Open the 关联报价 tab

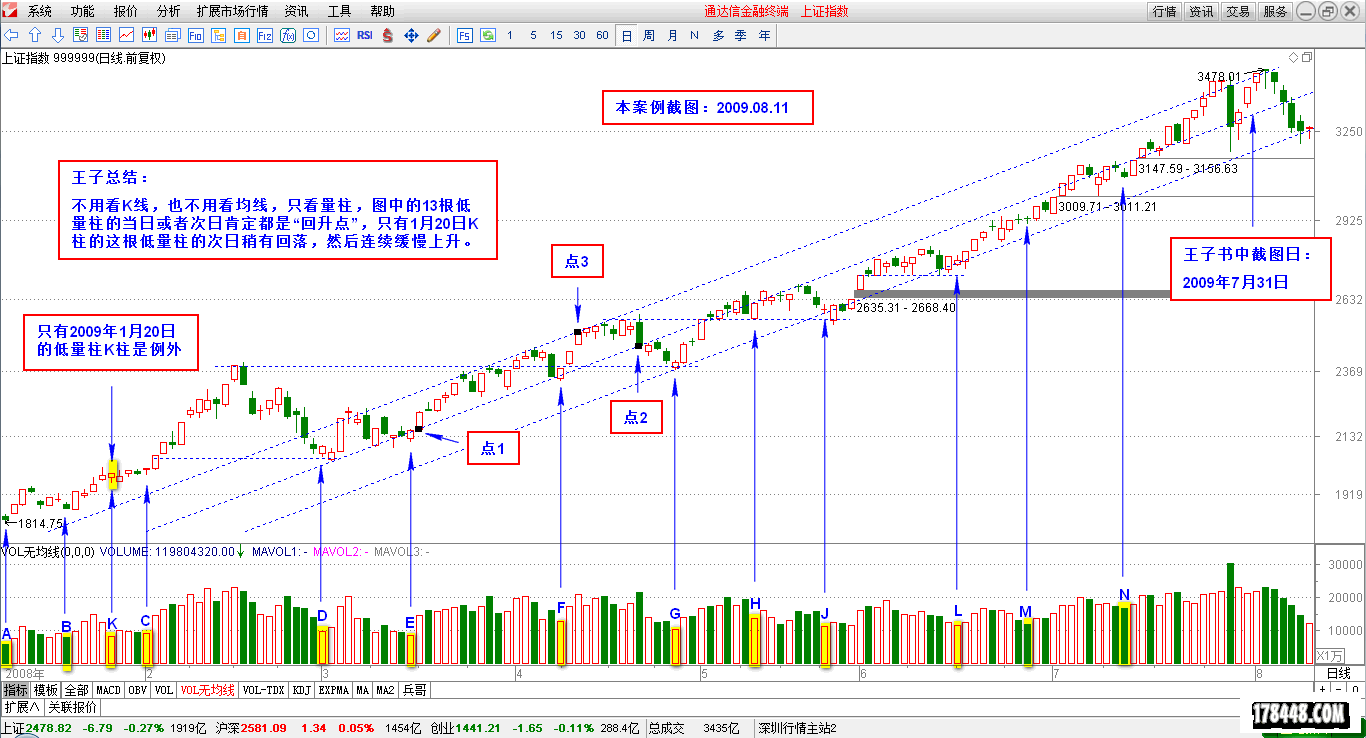(73, 707)
